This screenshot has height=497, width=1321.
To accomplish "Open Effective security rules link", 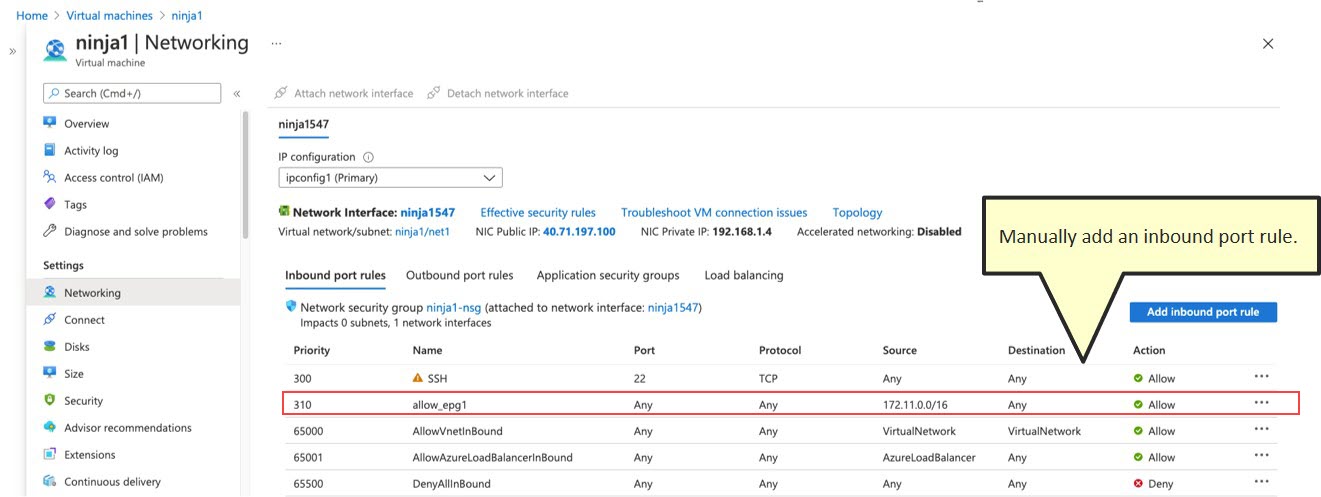I will 538,212.
